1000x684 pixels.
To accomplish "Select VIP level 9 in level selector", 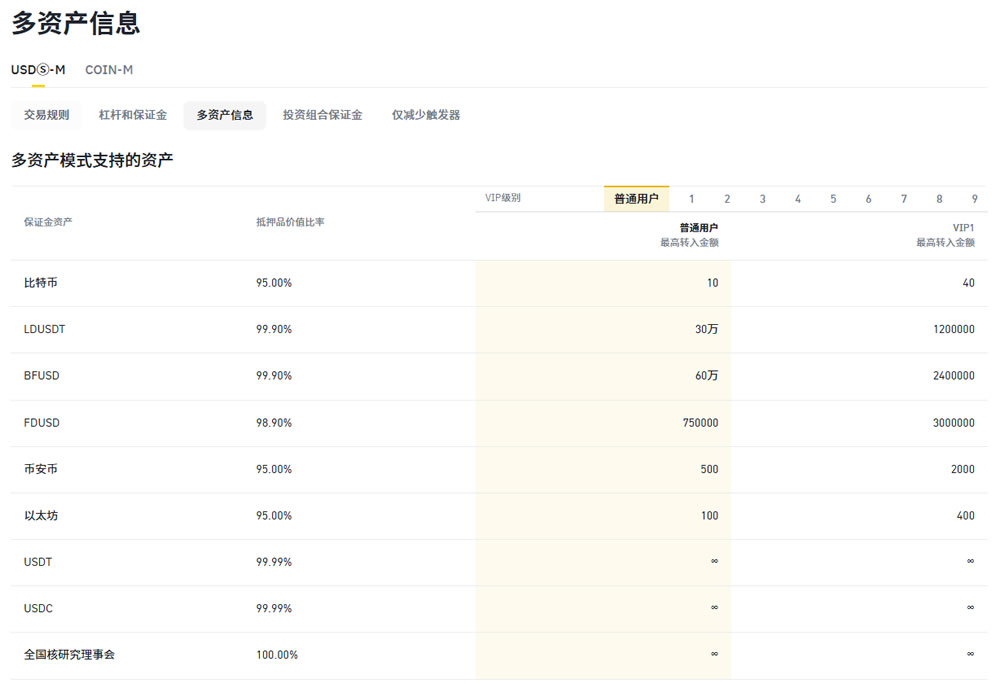I will click(x=974, y=199).
